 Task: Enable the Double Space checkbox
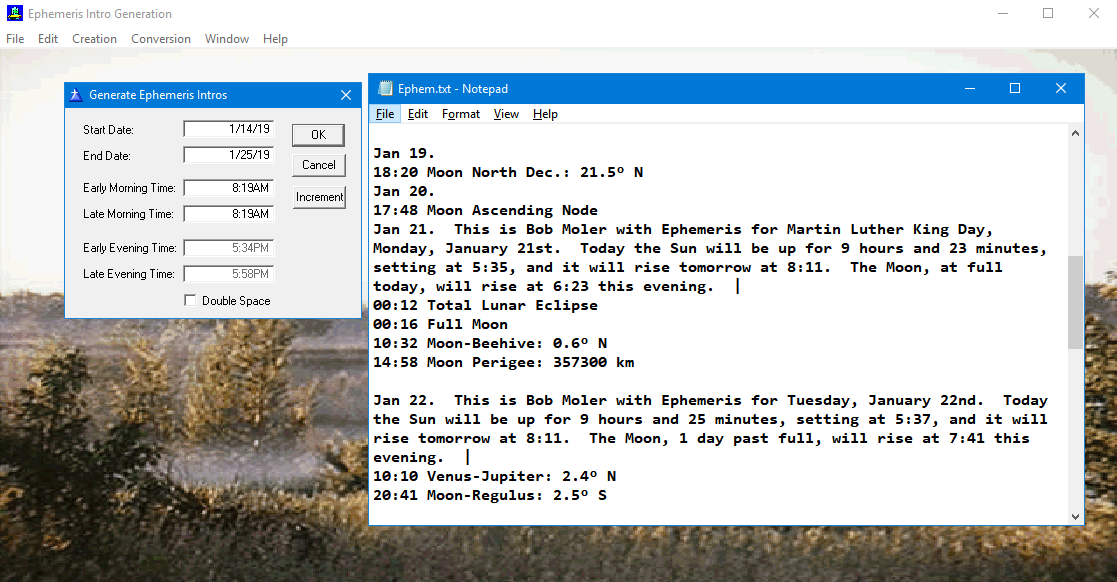coord(190,301)
